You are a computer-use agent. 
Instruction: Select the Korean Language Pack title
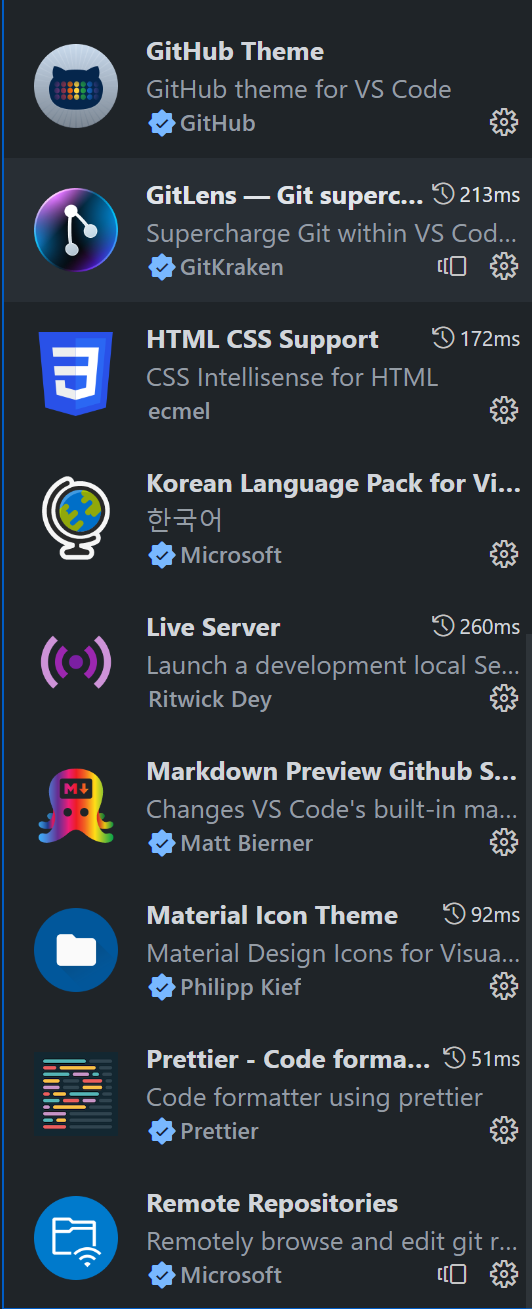coord(334,484)
